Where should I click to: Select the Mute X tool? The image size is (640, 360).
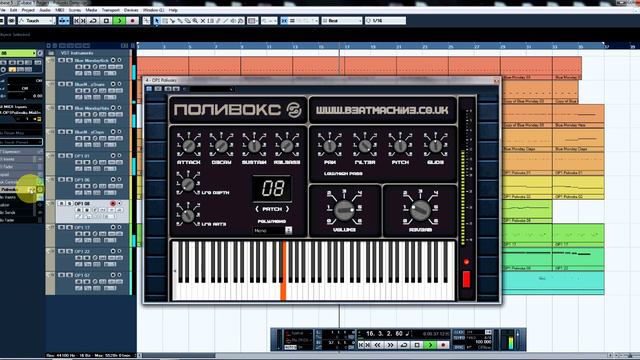pos(203,20)
